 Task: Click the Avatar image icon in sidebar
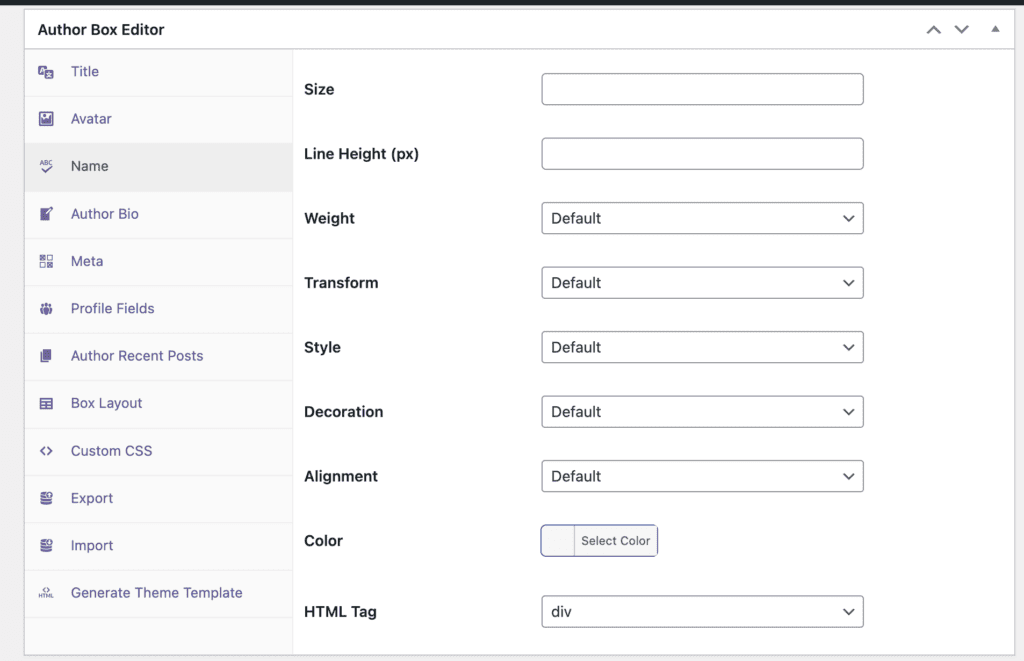pos(46,118)
